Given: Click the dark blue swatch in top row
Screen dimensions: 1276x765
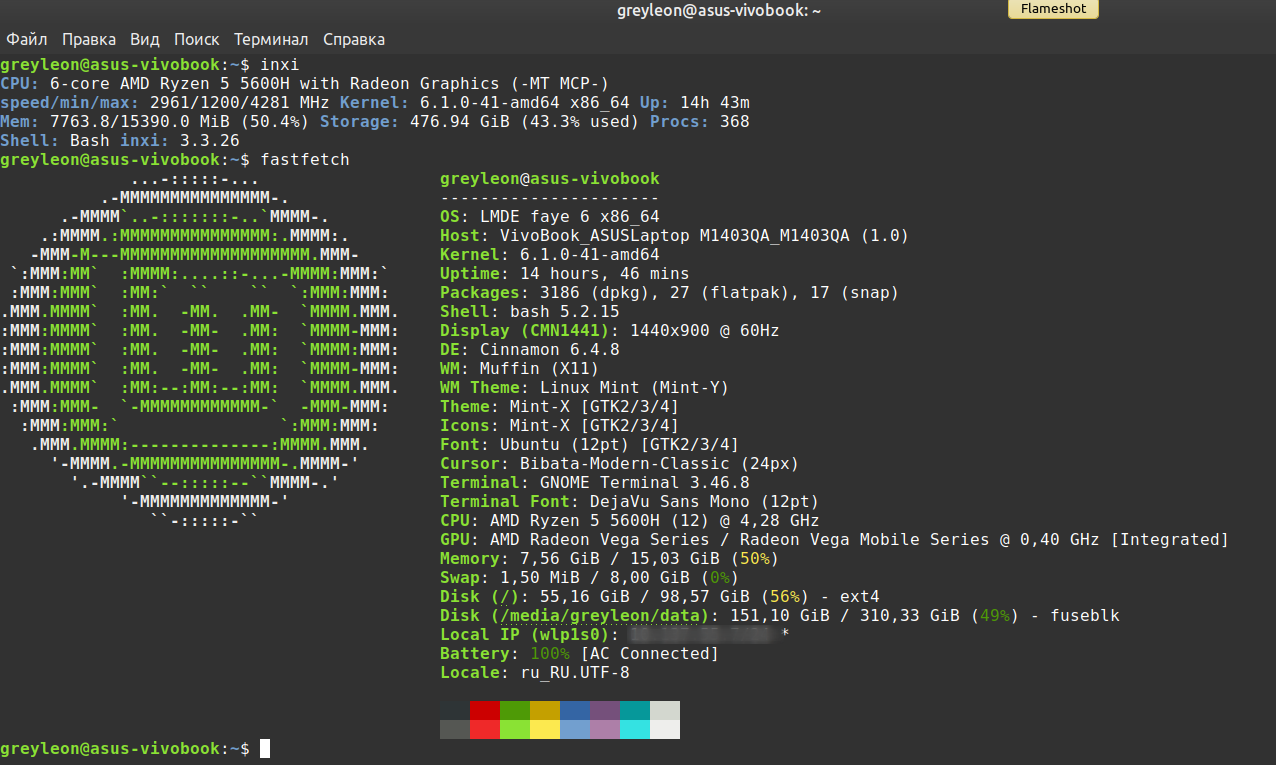Looking at the screenshot, I should click(575, 710).
